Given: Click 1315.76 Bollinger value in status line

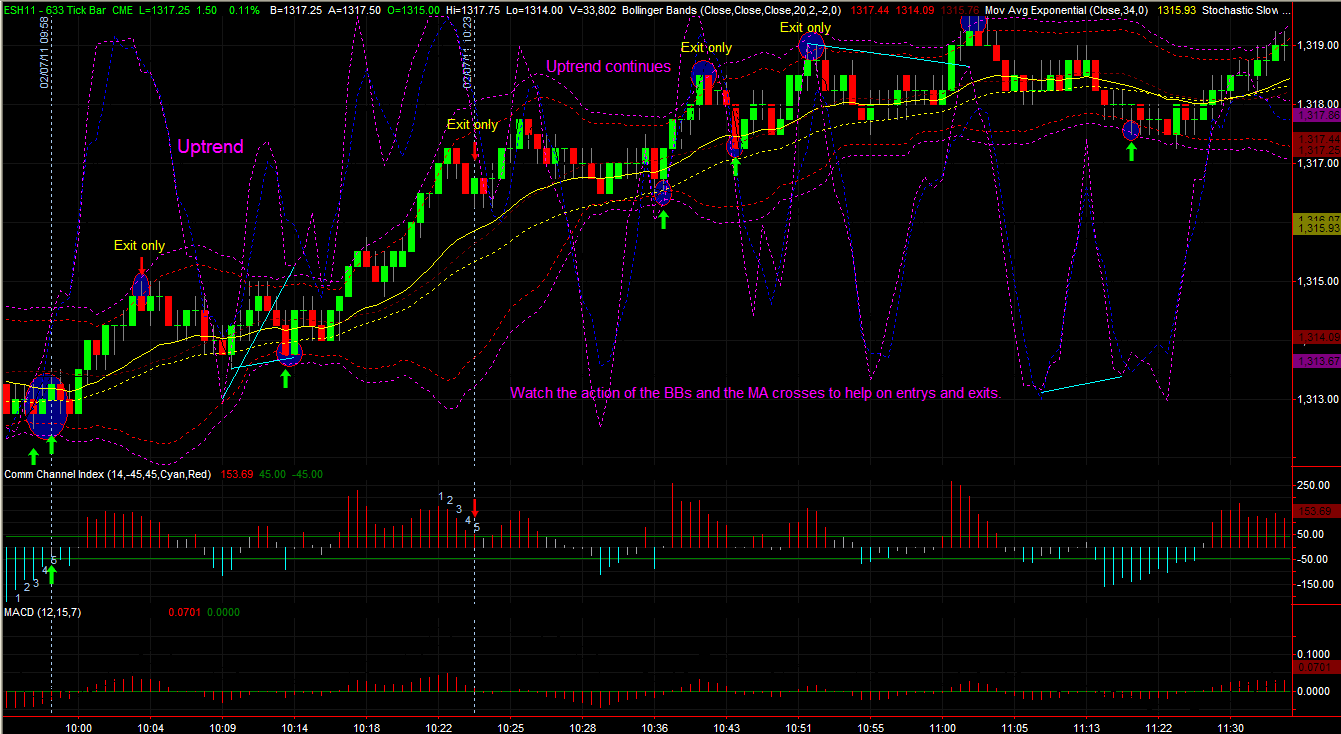Looking at the screenshot, I should [x=959, y=10].
